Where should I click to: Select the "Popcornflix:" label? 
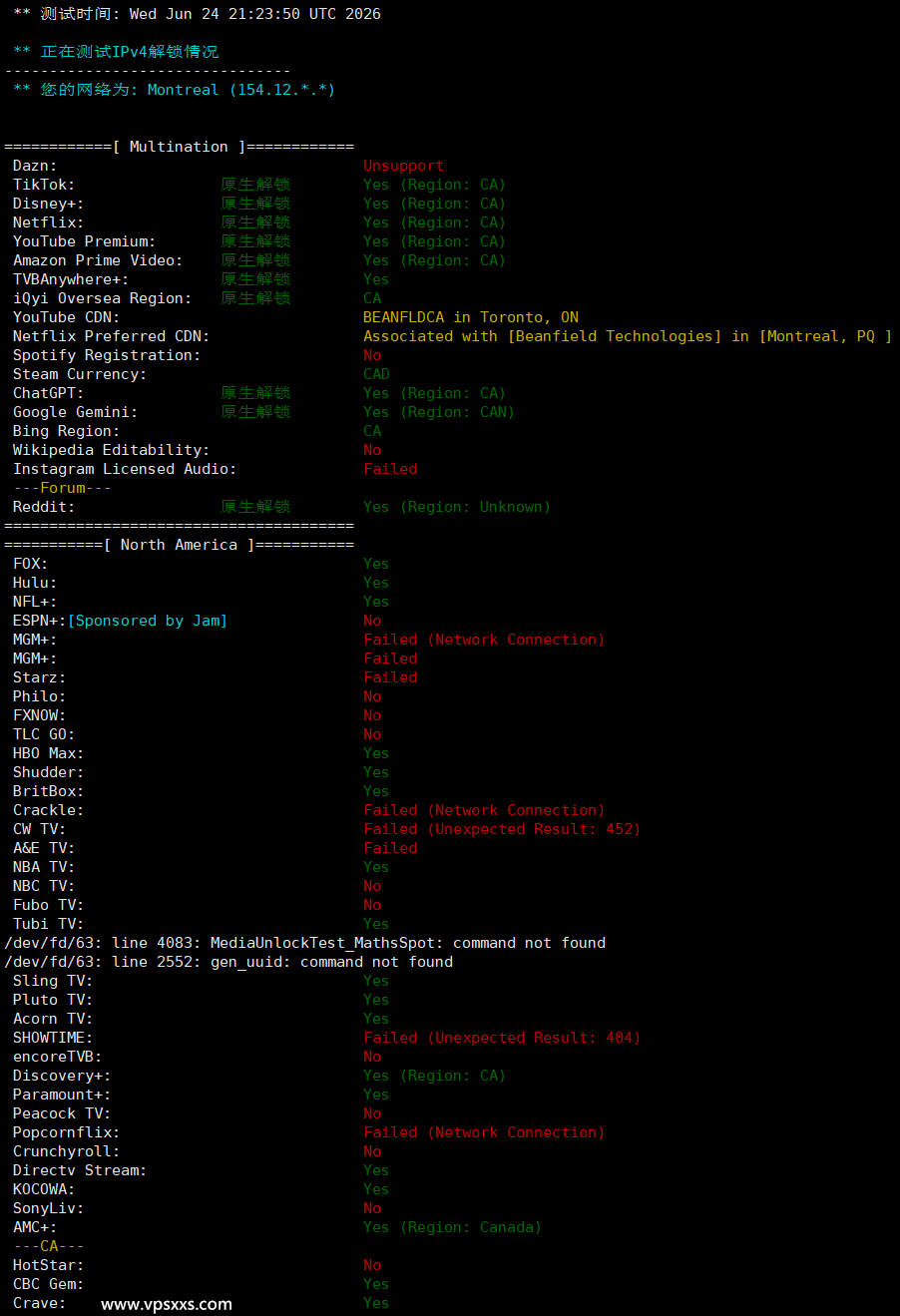coord(67,1132)
